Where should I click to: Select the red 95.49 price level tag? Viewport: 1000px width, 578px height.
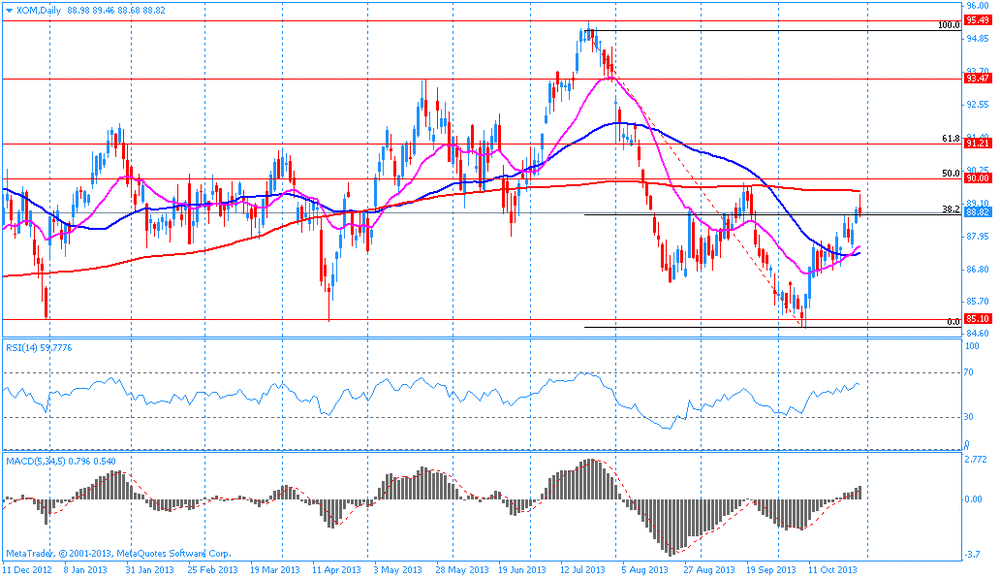(978, 20)
